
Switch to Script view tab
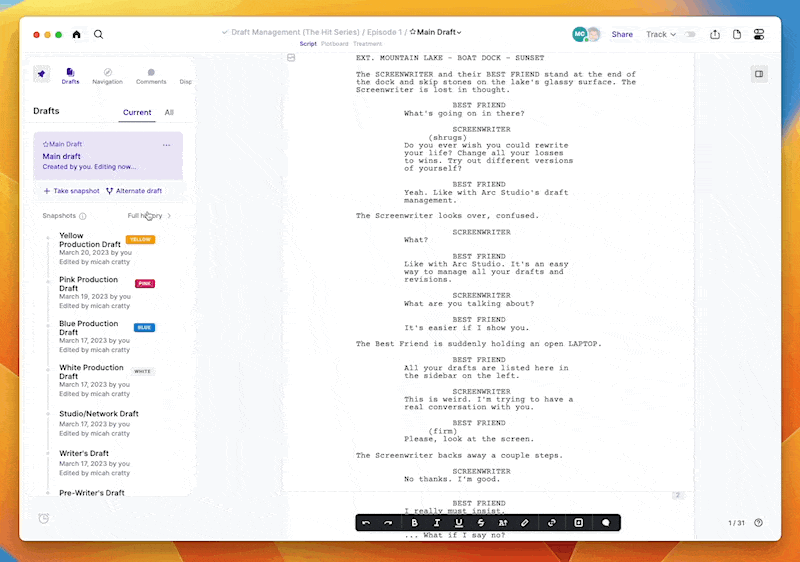click(x=308, y=44)
